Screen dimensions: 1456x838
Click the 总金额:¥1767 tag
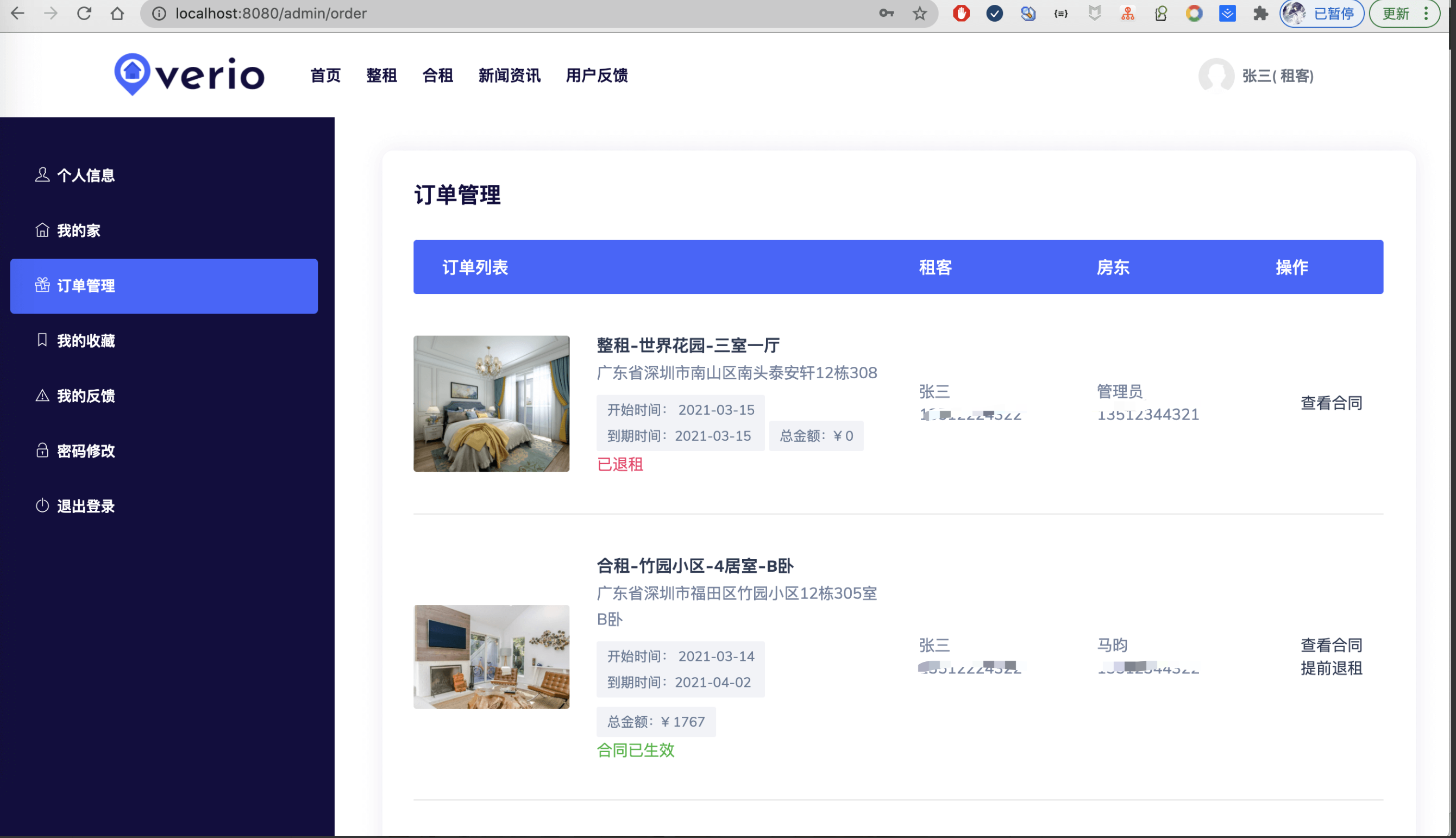pyautogui.click(x=656, y=722)
